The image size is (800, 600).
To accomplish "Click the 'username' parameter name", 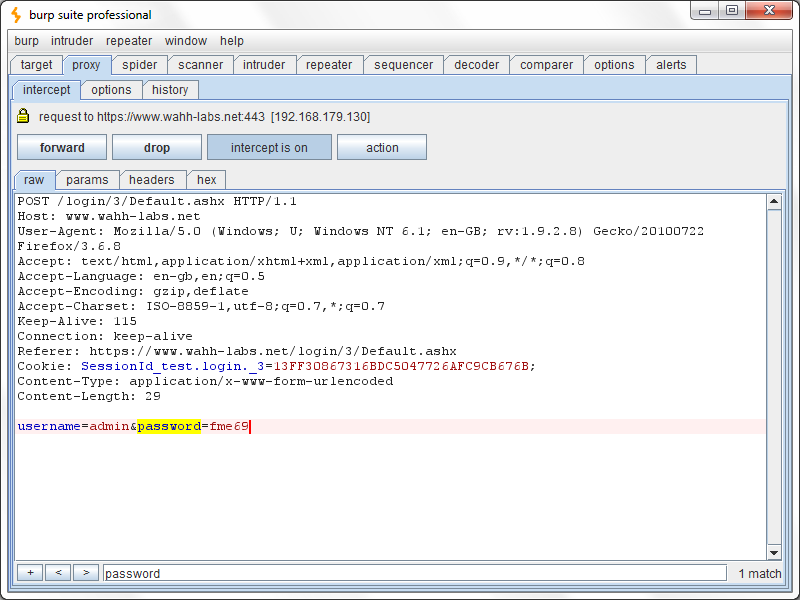I will click(x=49, y=426).
